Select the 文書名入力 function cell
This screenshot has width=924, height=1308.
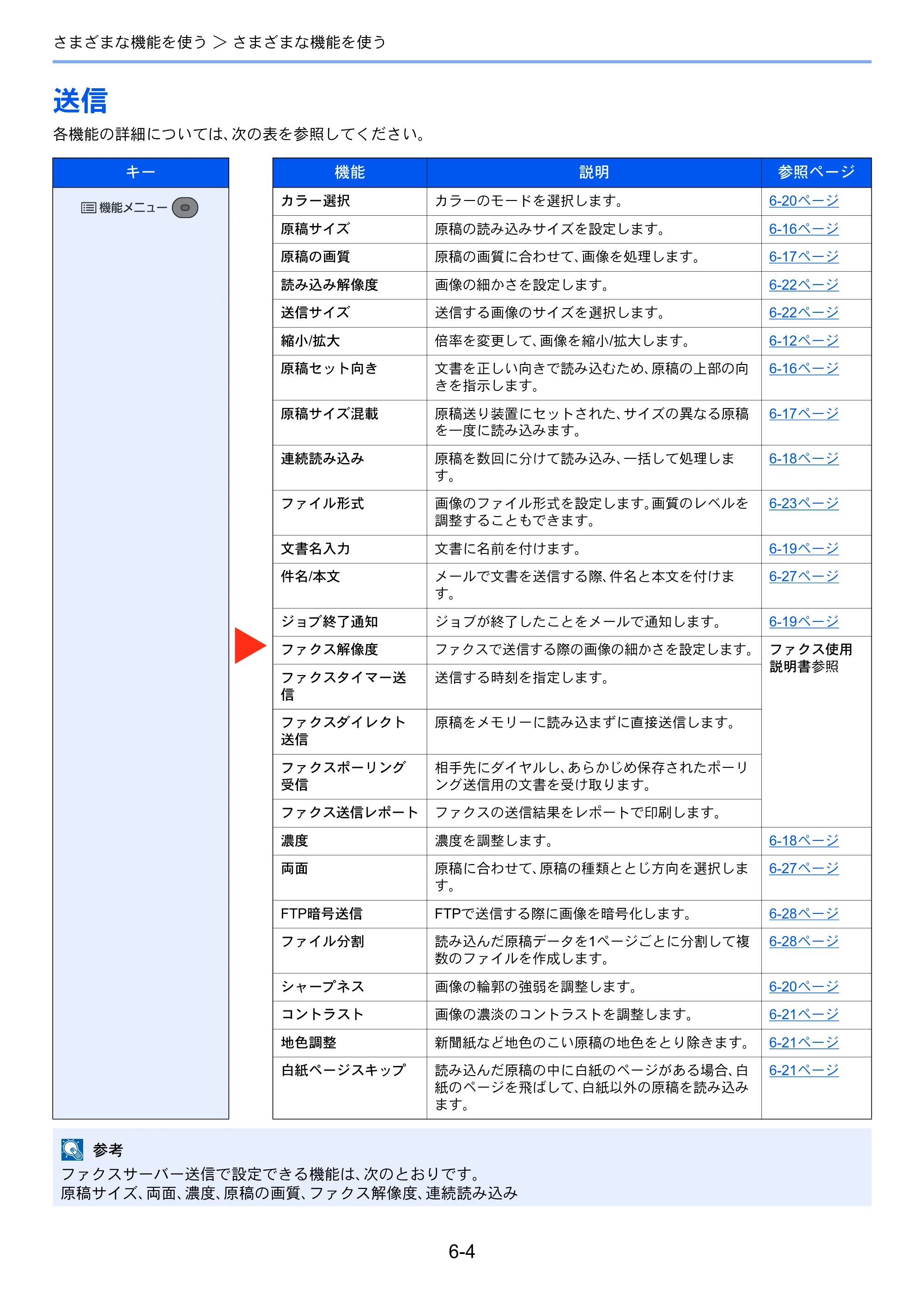point(350,548)
